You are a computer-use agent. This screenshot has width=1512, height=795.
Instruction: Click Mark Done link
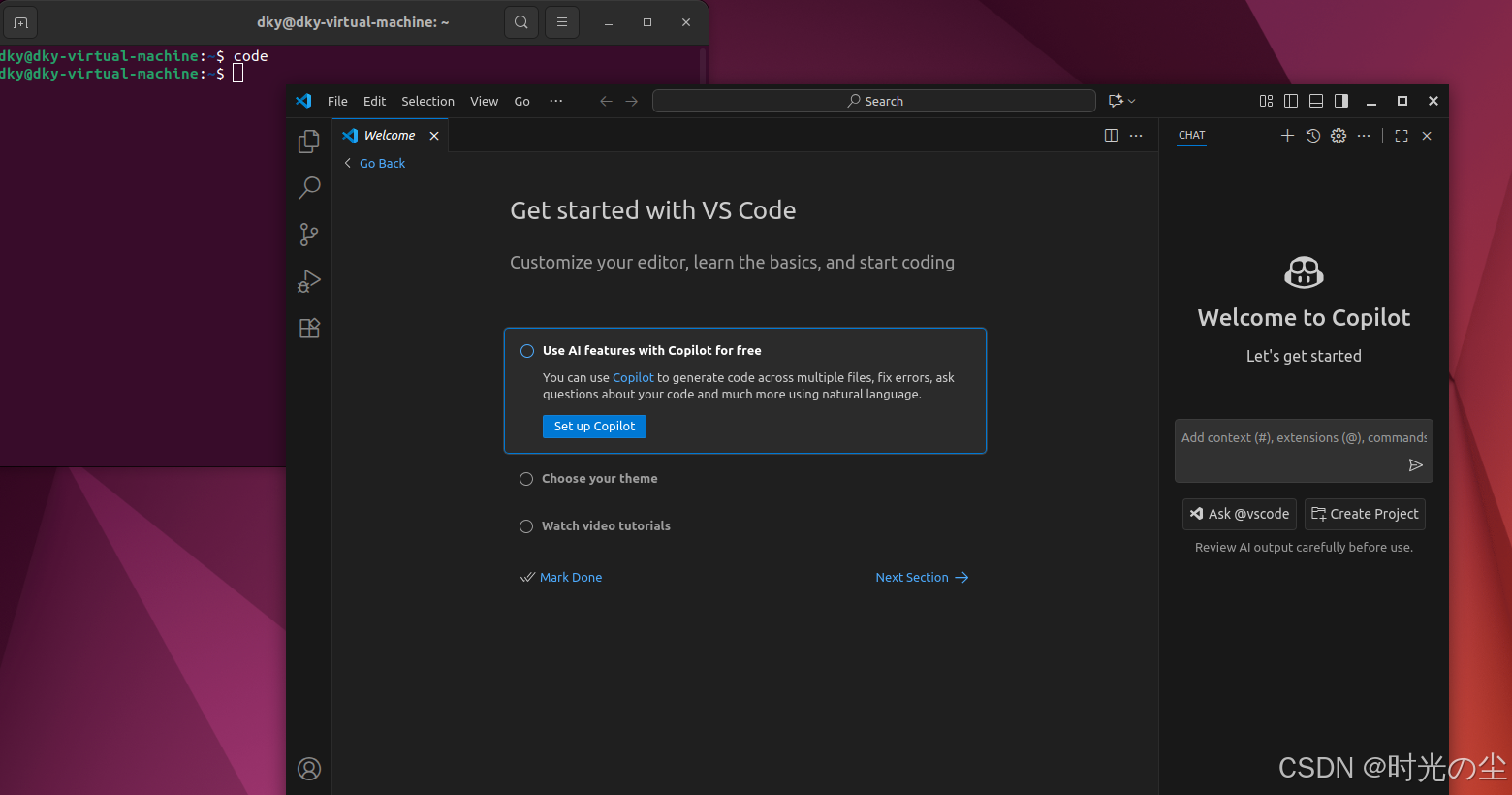(x=561, y=577)
